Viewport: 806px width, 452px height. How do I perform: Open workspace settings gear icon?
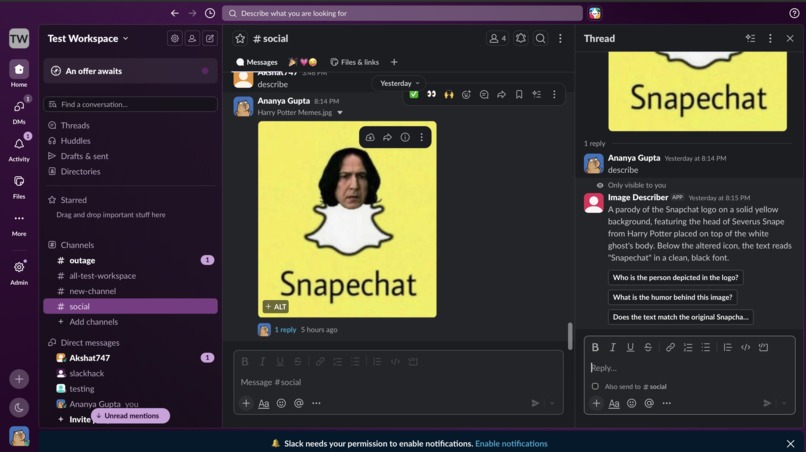175,38
